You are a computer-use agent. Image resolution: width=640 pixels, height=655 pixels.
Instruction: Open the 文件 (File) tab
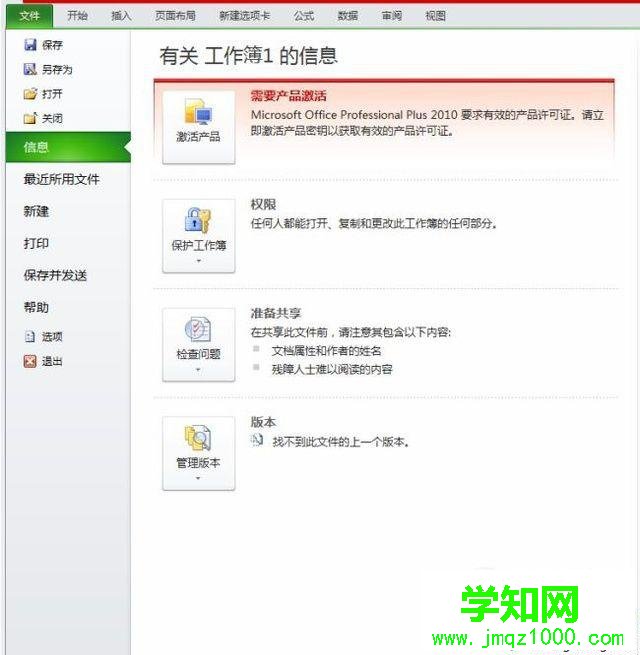(30, 16)
